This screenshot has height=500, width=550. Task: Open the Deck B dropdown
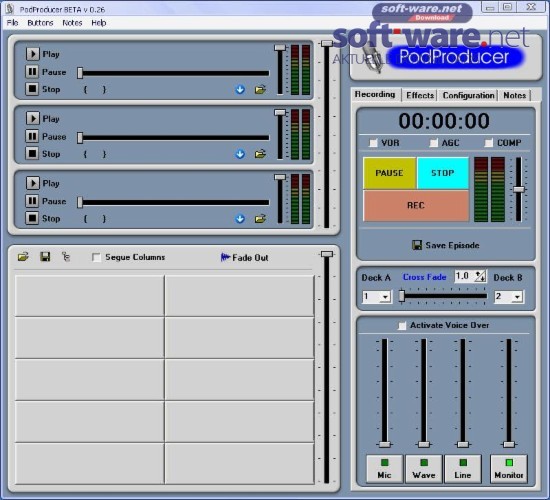point(517,297)
